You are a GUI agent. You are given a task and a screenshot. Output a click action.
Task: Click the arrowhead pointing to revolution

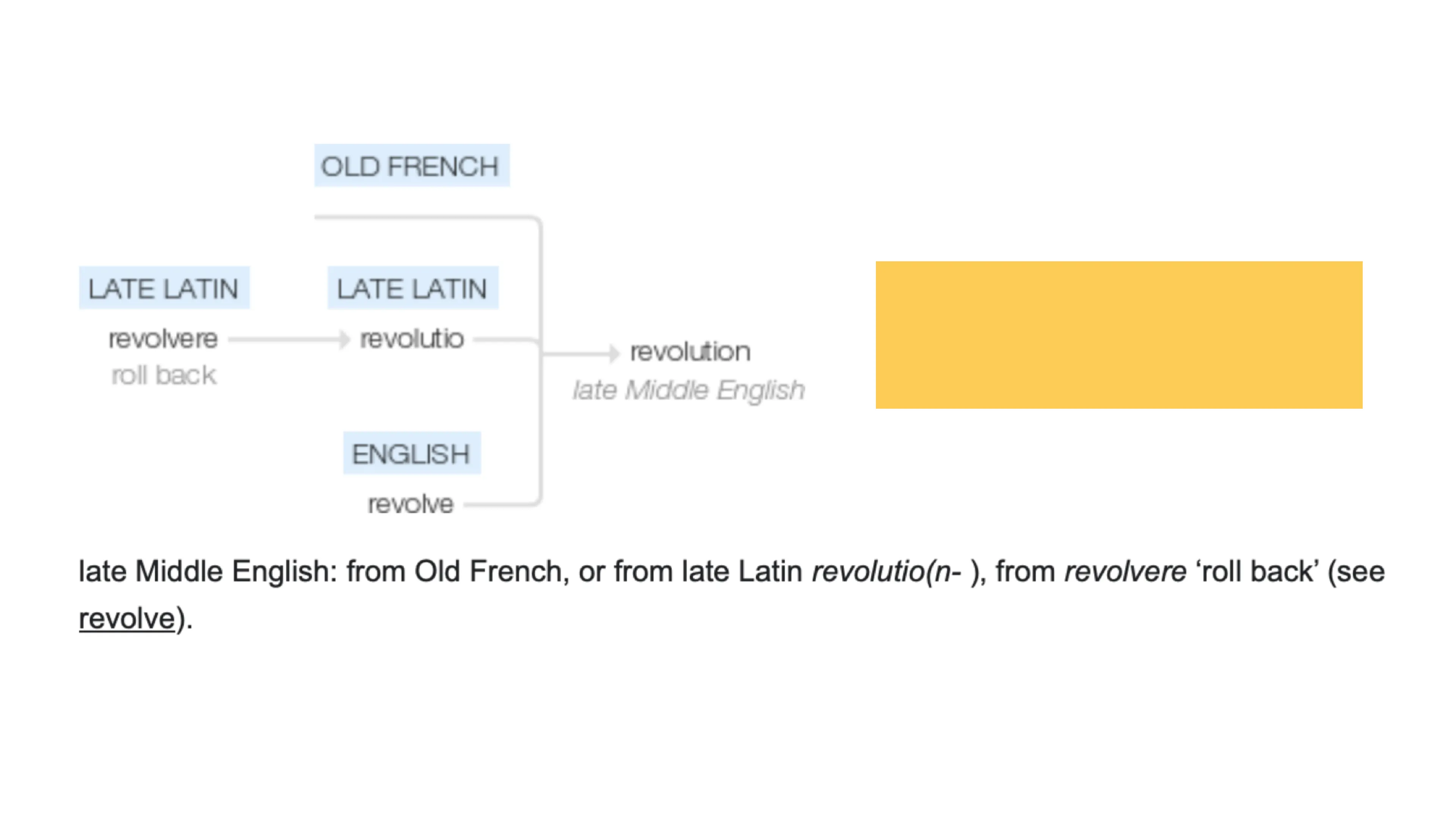[x=614, y=353]
